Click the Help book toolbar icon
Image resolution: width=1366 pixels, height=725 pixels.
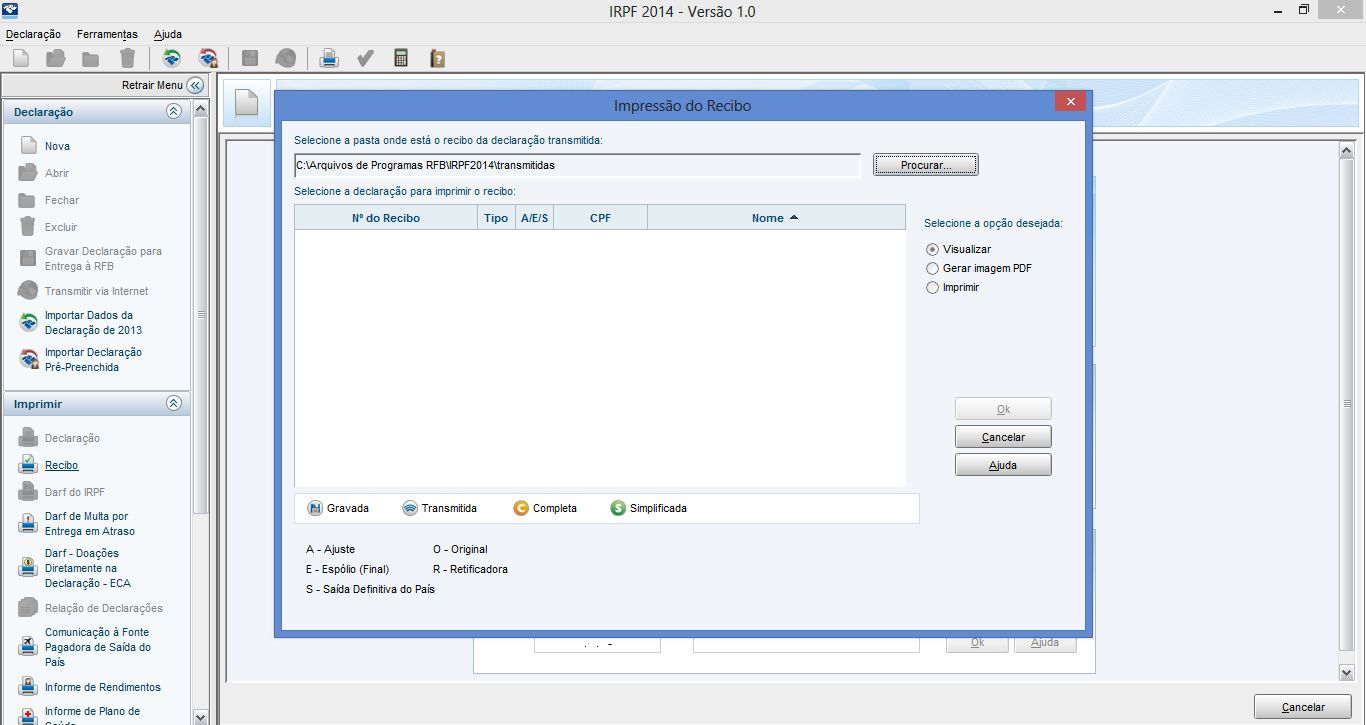coord(437,59)
